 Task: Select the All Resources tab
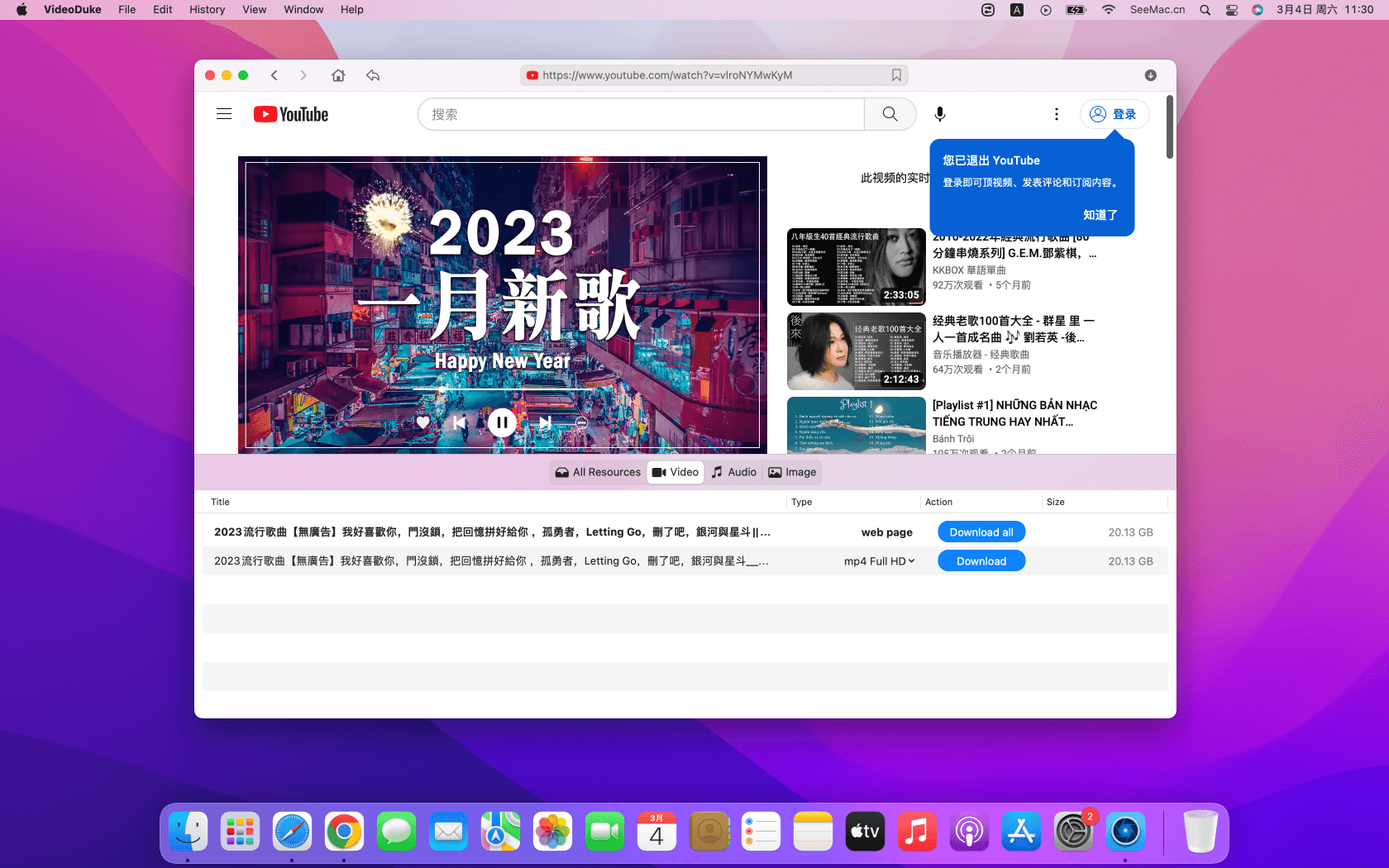598,472
